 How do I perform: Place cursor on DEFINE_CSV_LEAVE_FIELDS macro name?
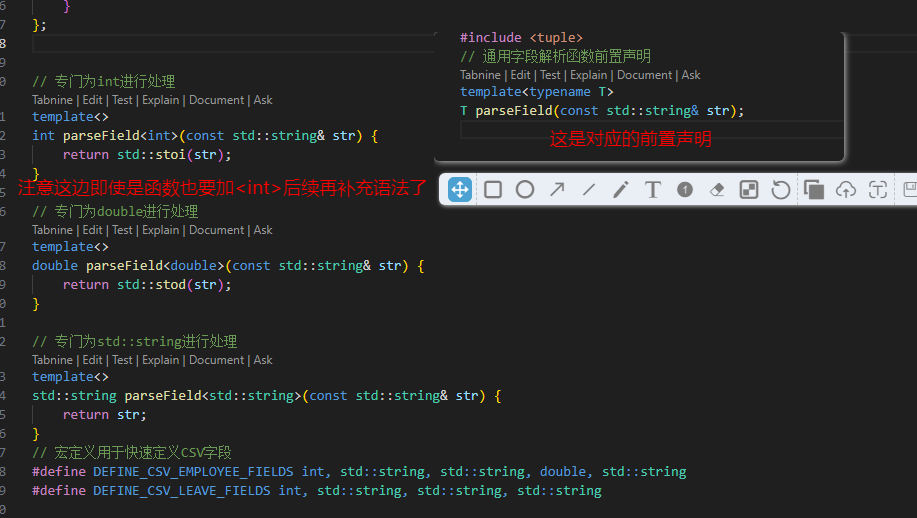(x=182, y=491)
